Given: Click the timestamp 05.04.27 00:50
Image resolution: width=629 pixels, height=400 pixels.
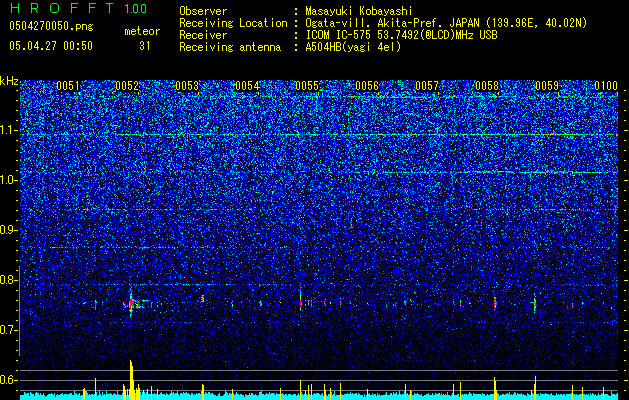Looking at the screenshot, I should (x=51, y=46).
